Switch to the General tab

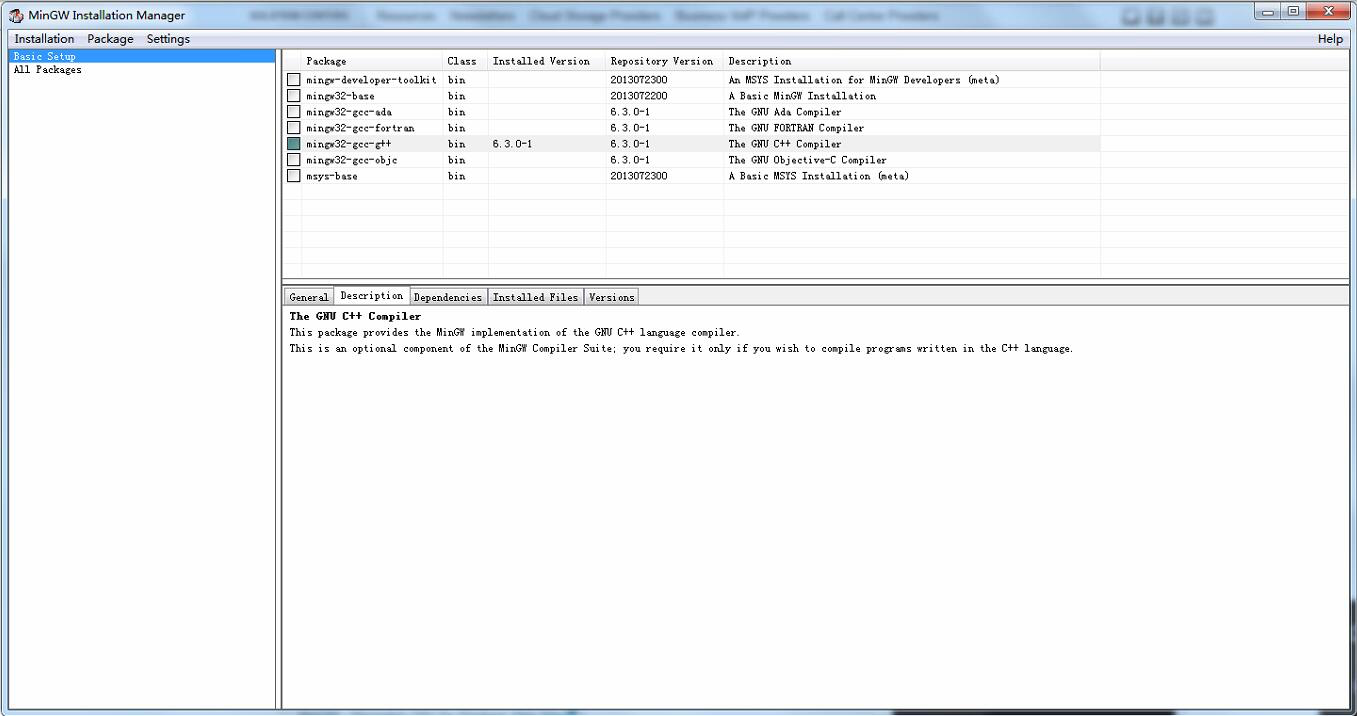point(309,297)
